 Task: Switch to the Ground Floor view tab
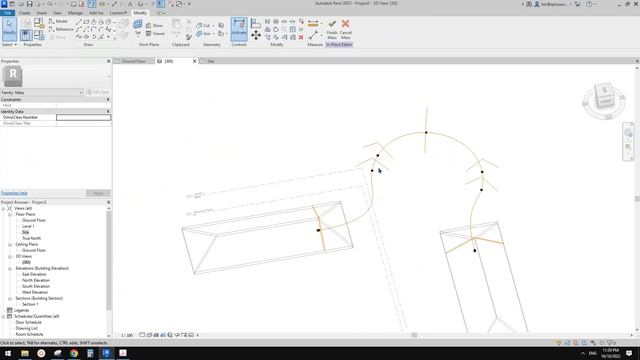click(133, 61)
